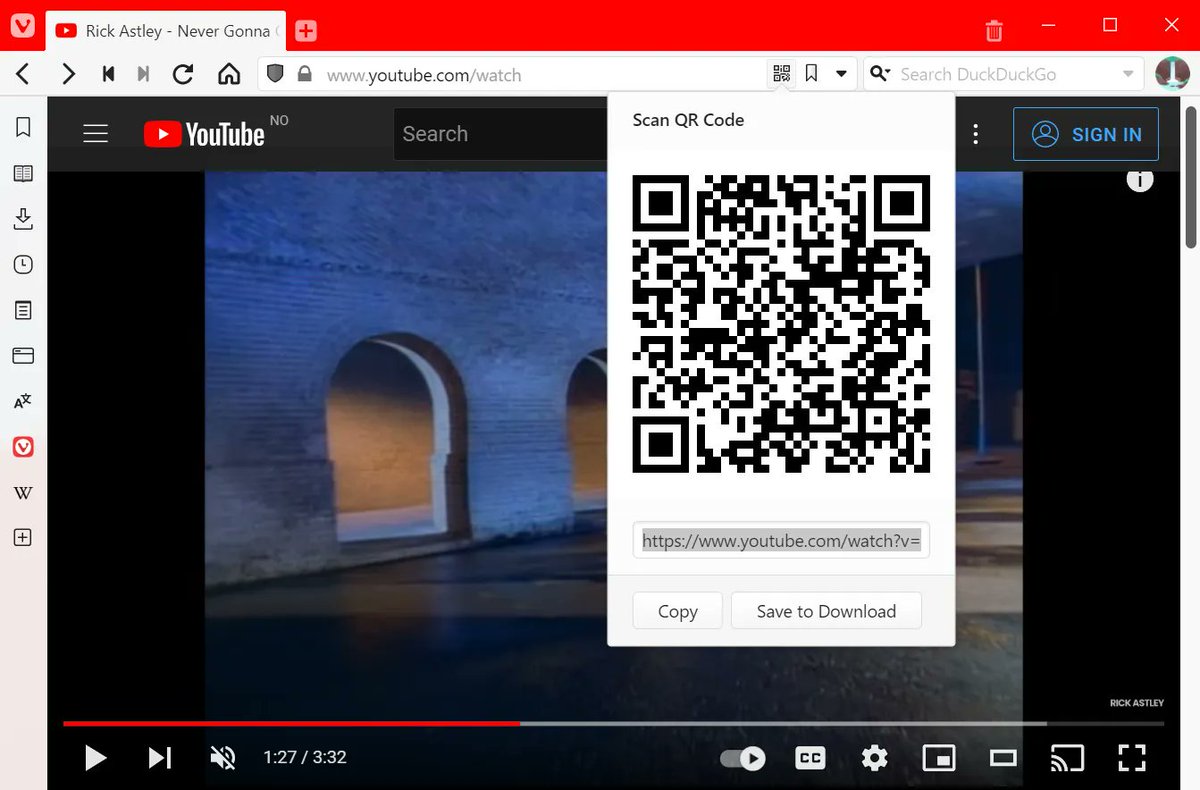Open the Window panel in sidebar
The width and height of the screenshot is (1200, 790).
(23, 356)
